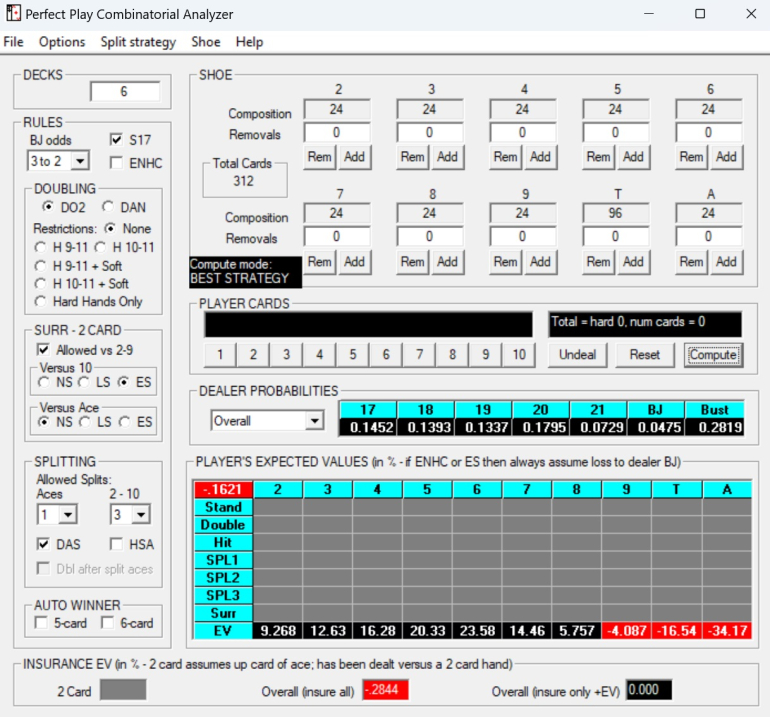Uncheck DAS in splitting options
The width and height of the screenshot is (770, 717).
(x=42, y=544)
